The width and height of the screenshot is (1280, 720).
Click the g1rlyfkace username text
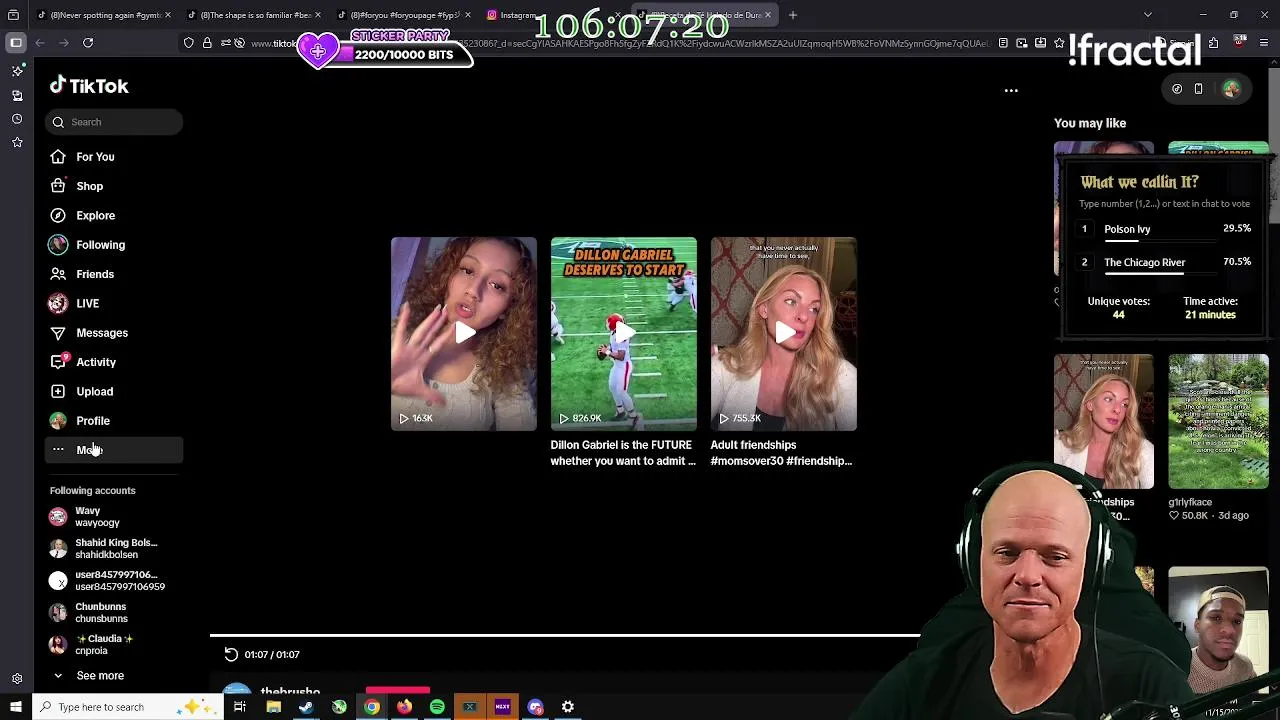click(1190, 502)
